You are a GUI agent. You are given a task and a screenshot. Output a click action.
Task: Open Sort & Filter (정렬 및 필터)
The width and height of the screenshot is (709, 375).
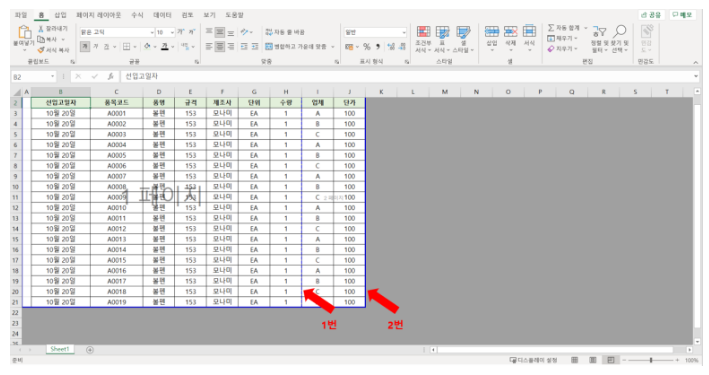[x=599, y=38]
